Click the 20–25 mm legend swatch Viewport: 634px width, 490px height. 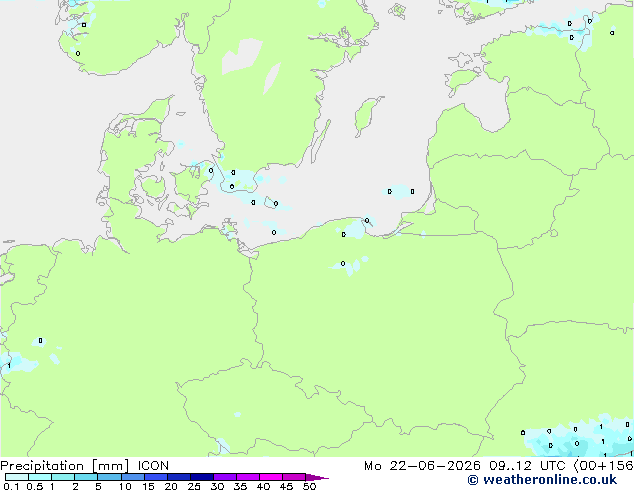click(179, 477)
